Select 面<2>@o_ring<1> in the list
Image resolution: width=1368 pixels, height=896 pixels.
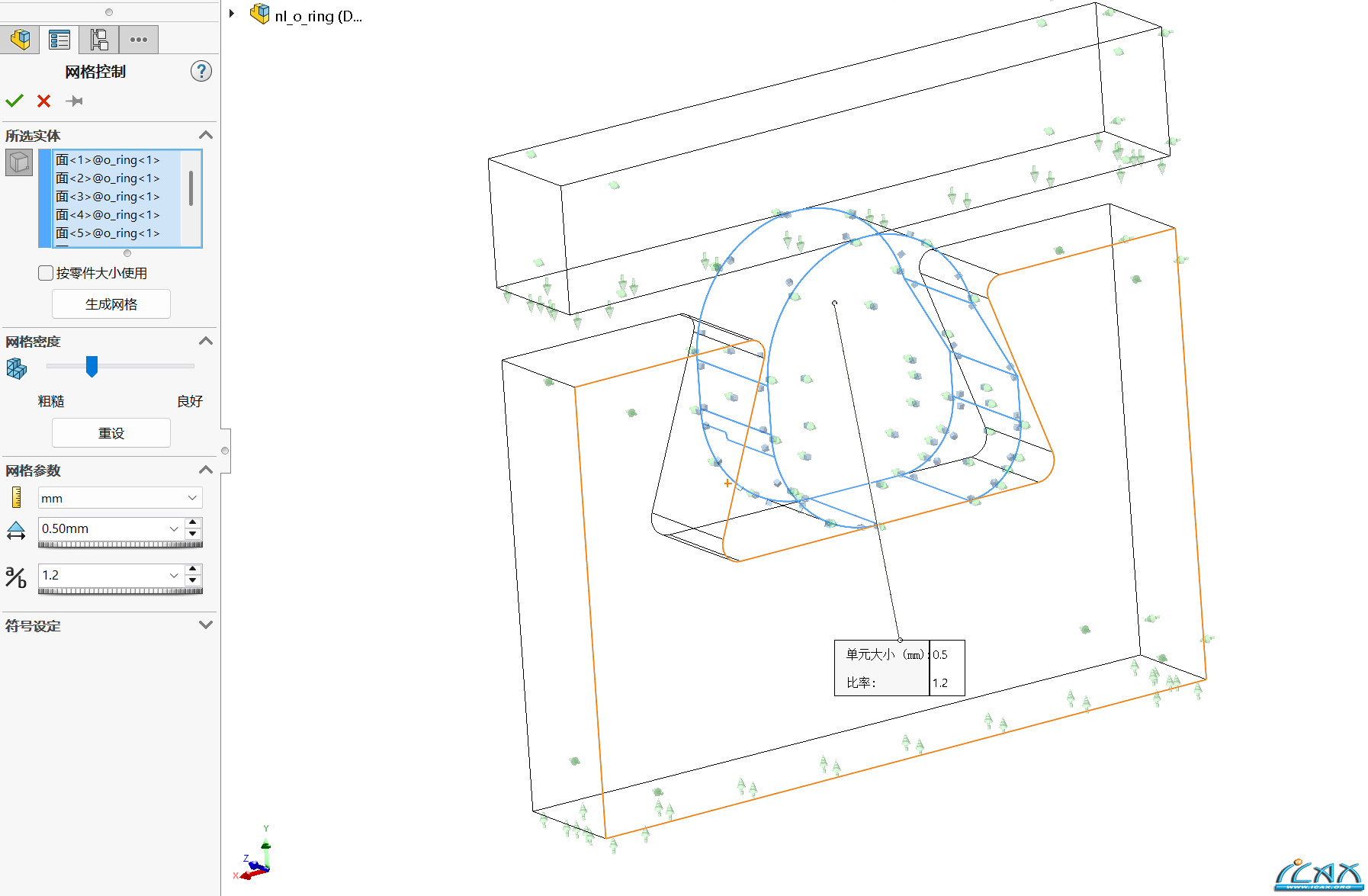[108, 178]
